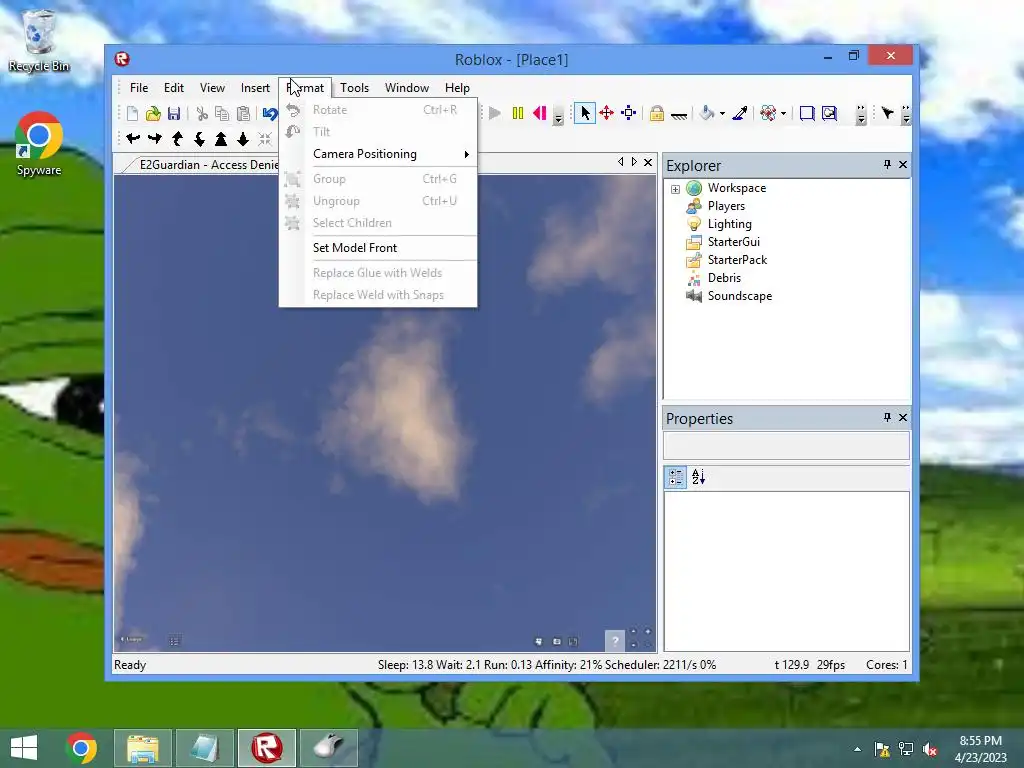Toggle categorized view in Properties
The image size is (1024, 768).
[x=675, y=477]
